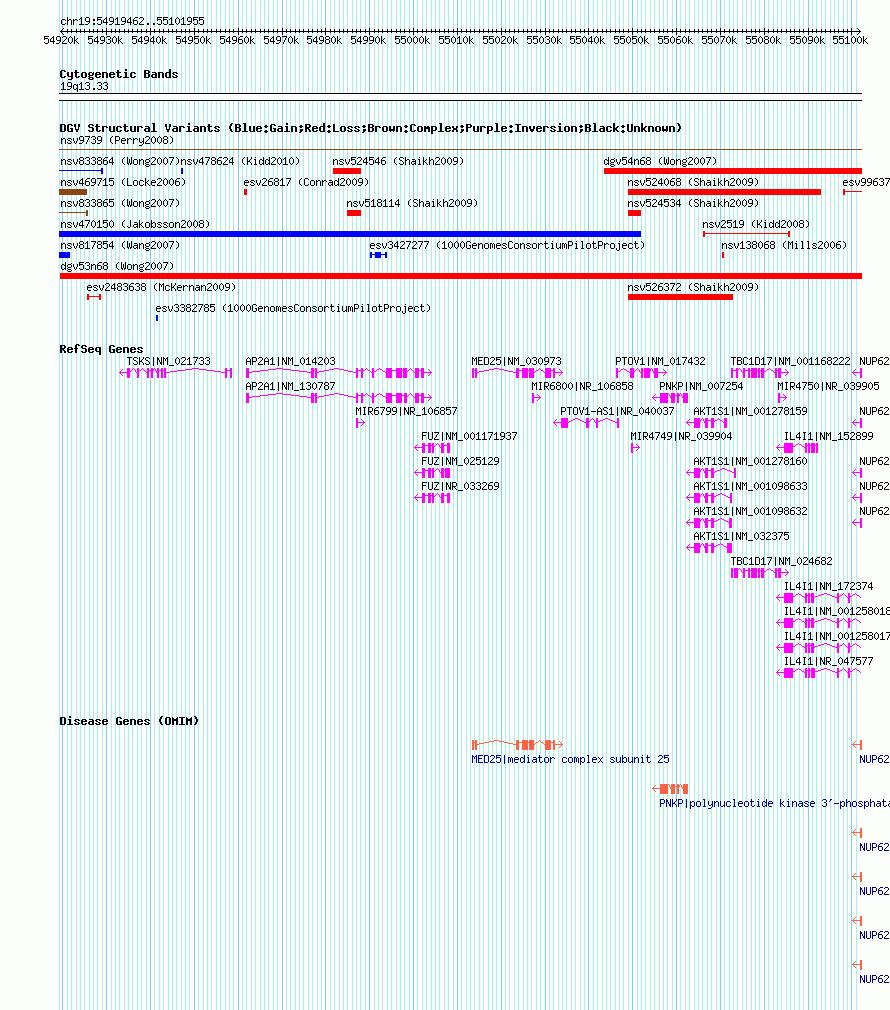Click the IL4I1|NM_001258018 label
This screenshot has height=1010, width=890.
837,611
